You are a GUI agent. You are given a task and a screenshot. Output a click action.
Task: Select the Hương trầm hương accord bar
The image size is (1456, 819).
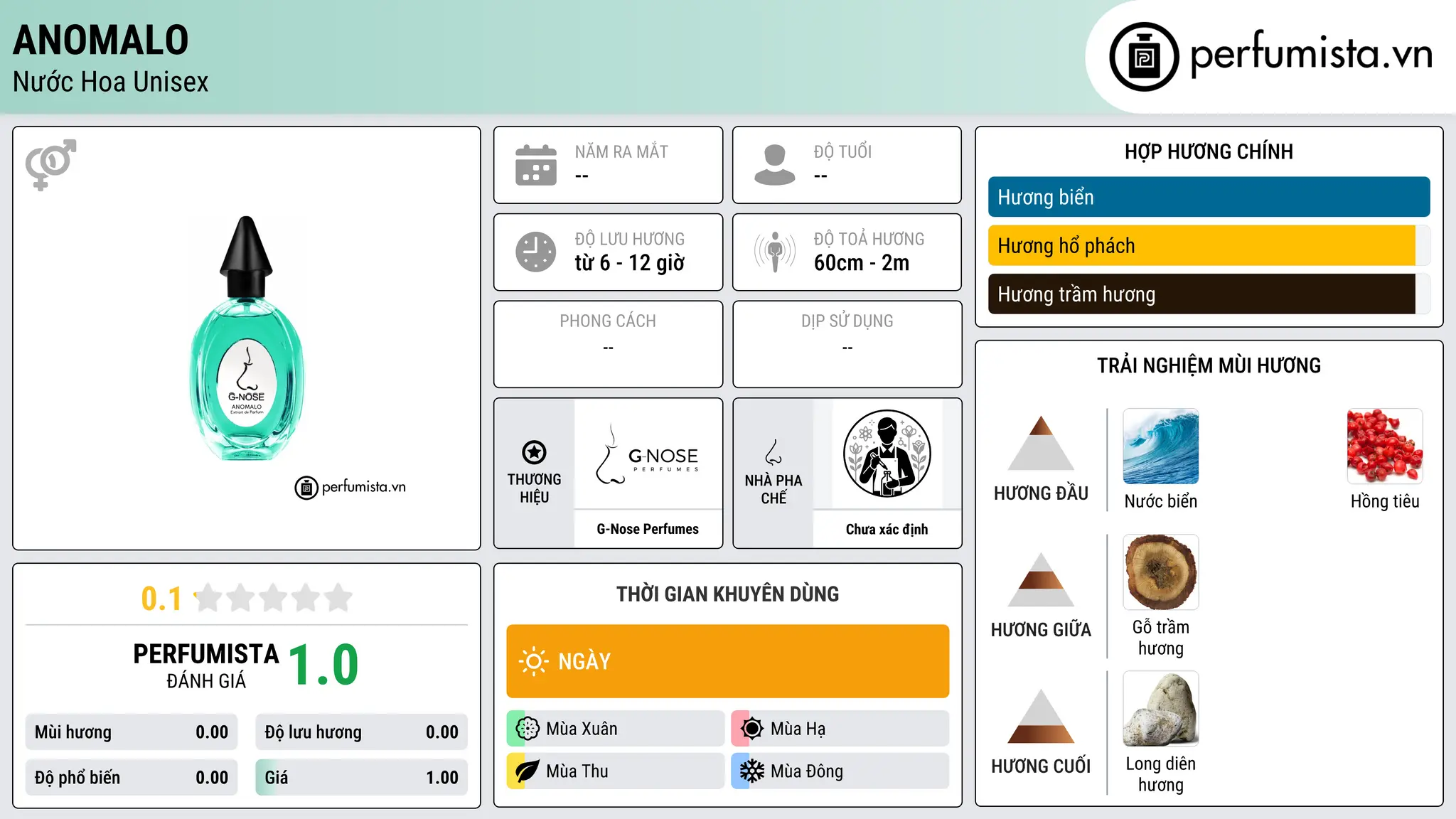click(x=1209, y=294)
